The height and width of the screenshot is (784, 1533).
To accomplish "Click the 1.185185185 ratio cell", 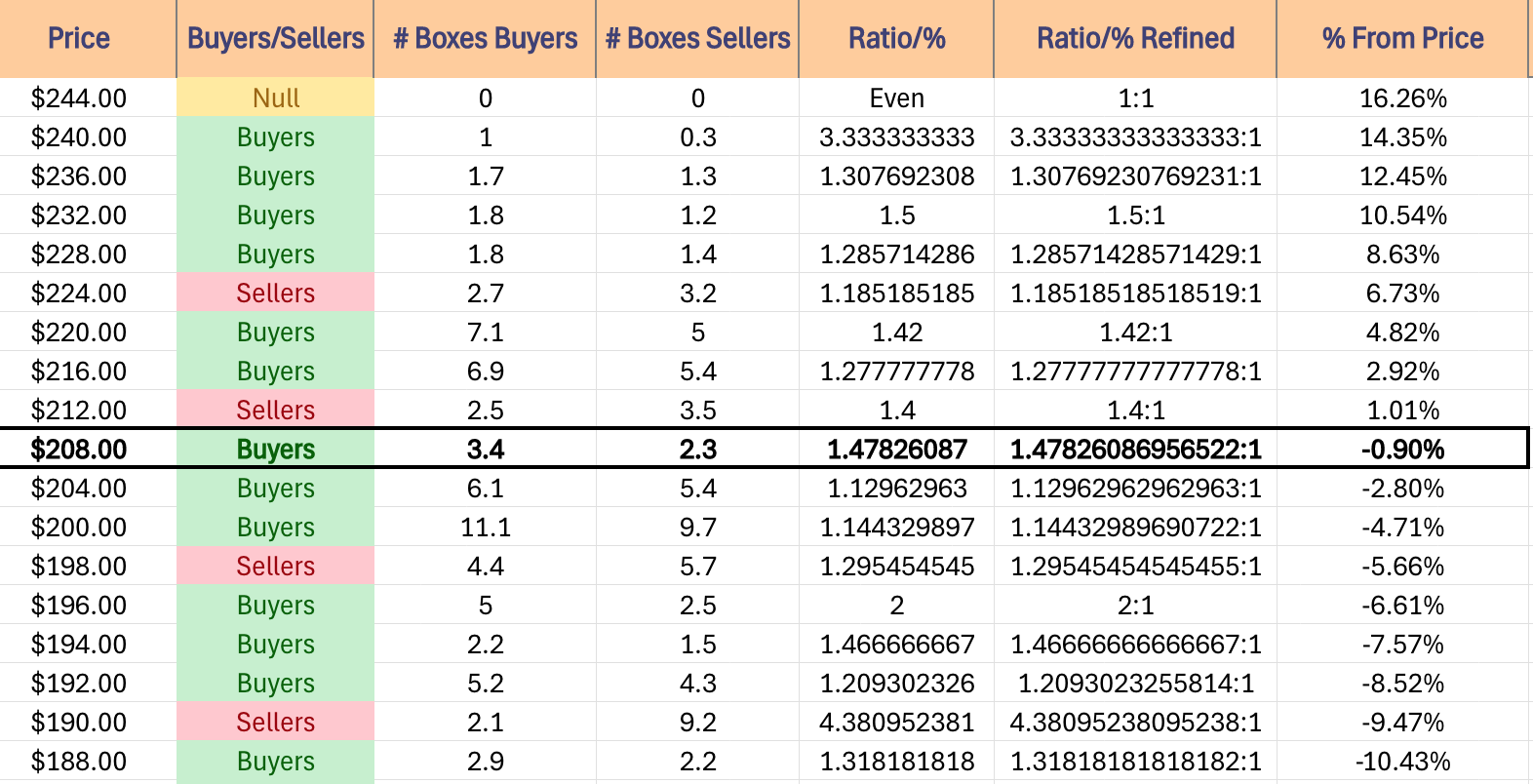I will 896,293.
